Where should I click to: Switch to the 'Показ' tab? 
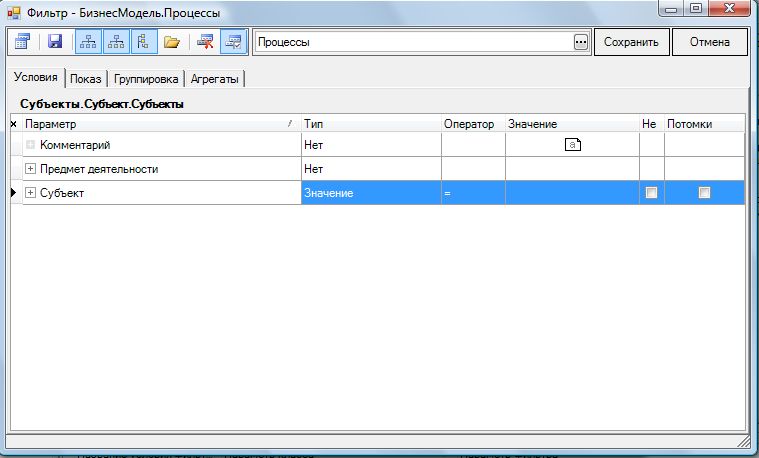pyautogui.click(x=86, y=79)
